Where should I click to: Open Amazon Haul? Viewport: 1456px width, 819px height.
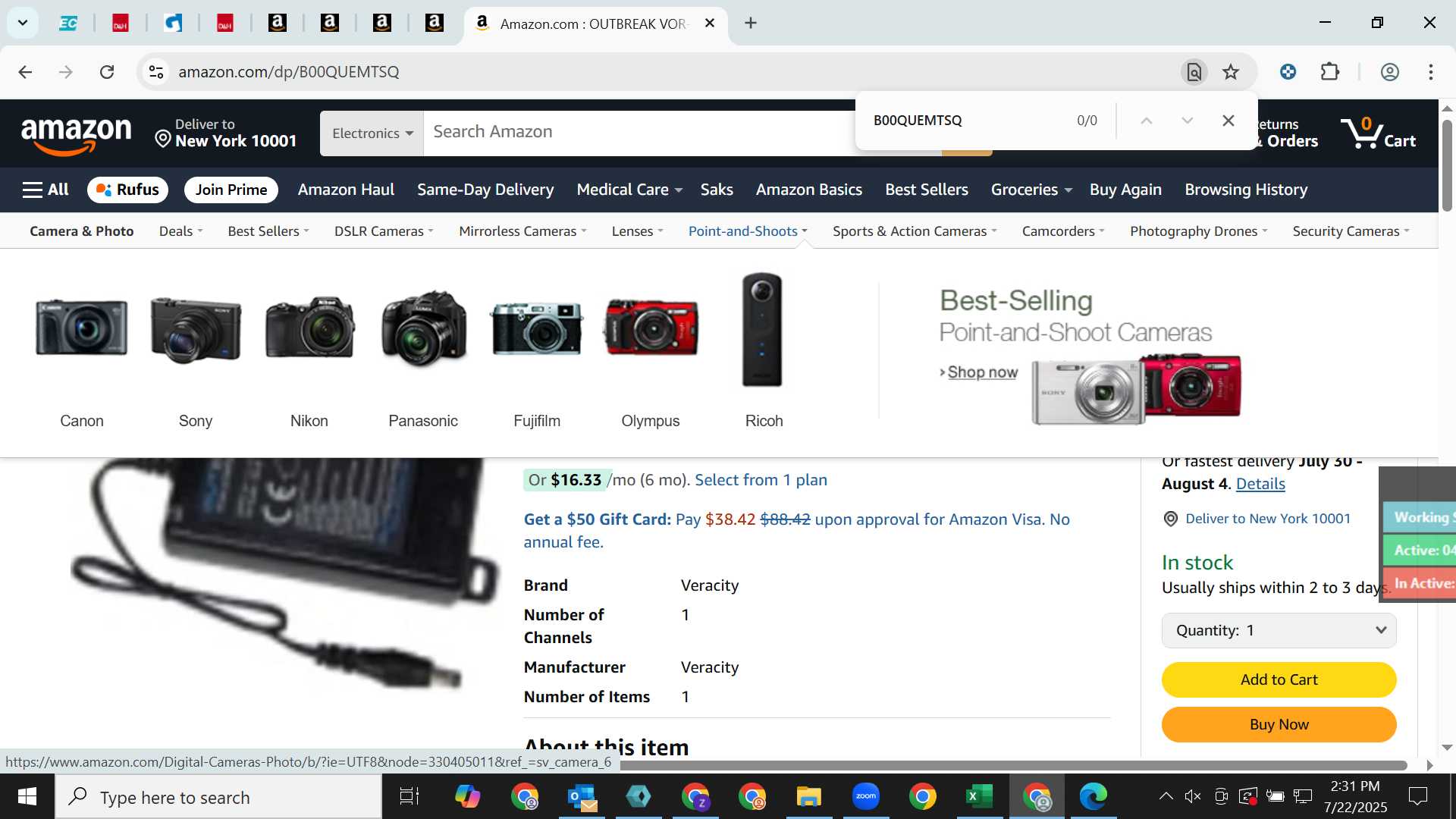346,190
